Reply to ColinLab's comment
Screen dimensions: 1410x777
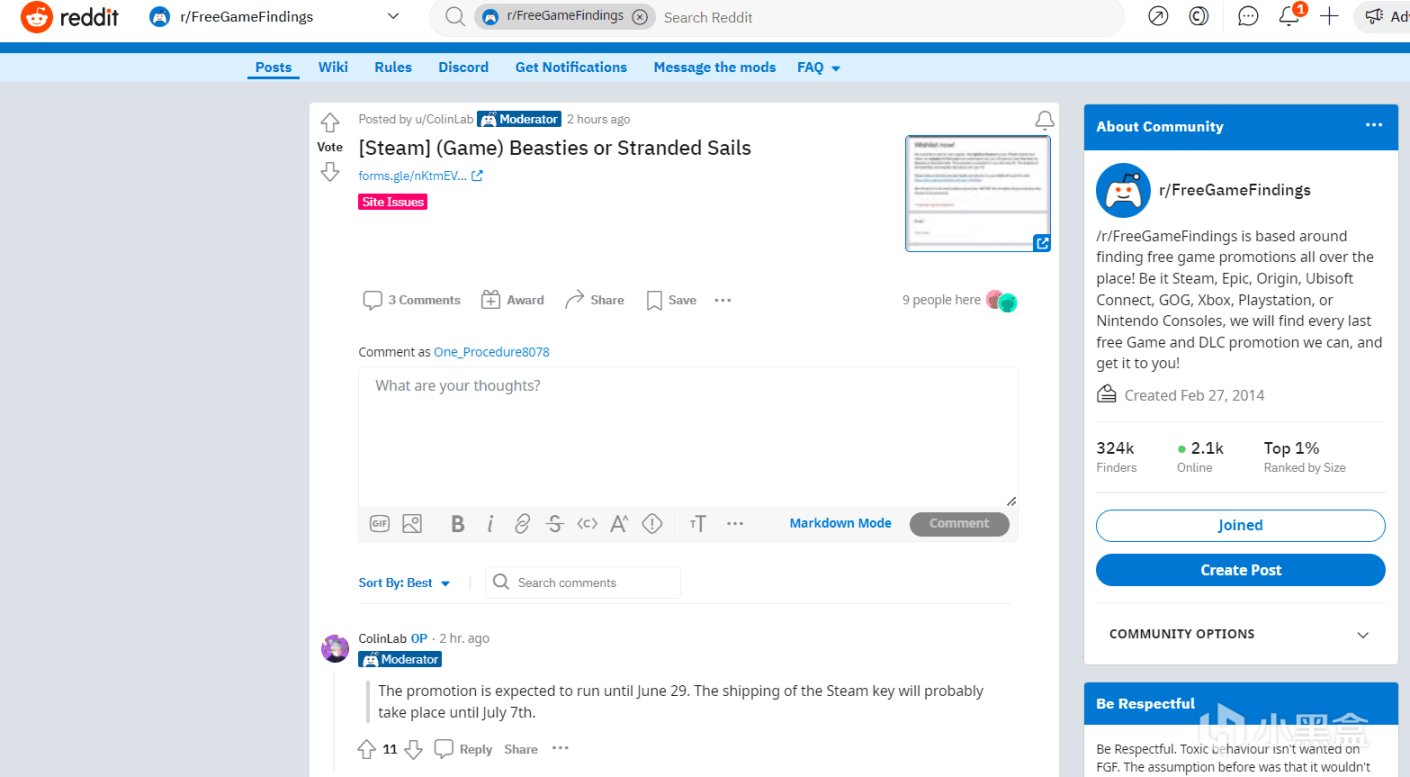(x=464, y=749)
